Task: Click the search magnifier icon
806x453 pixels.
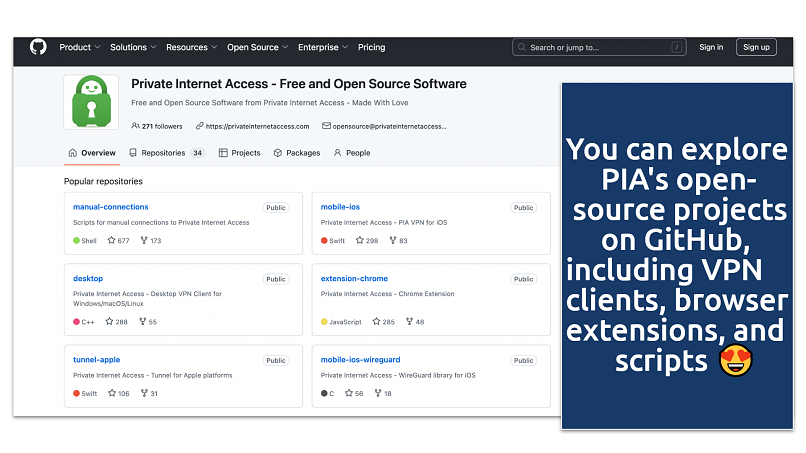Action: (522, 47)
